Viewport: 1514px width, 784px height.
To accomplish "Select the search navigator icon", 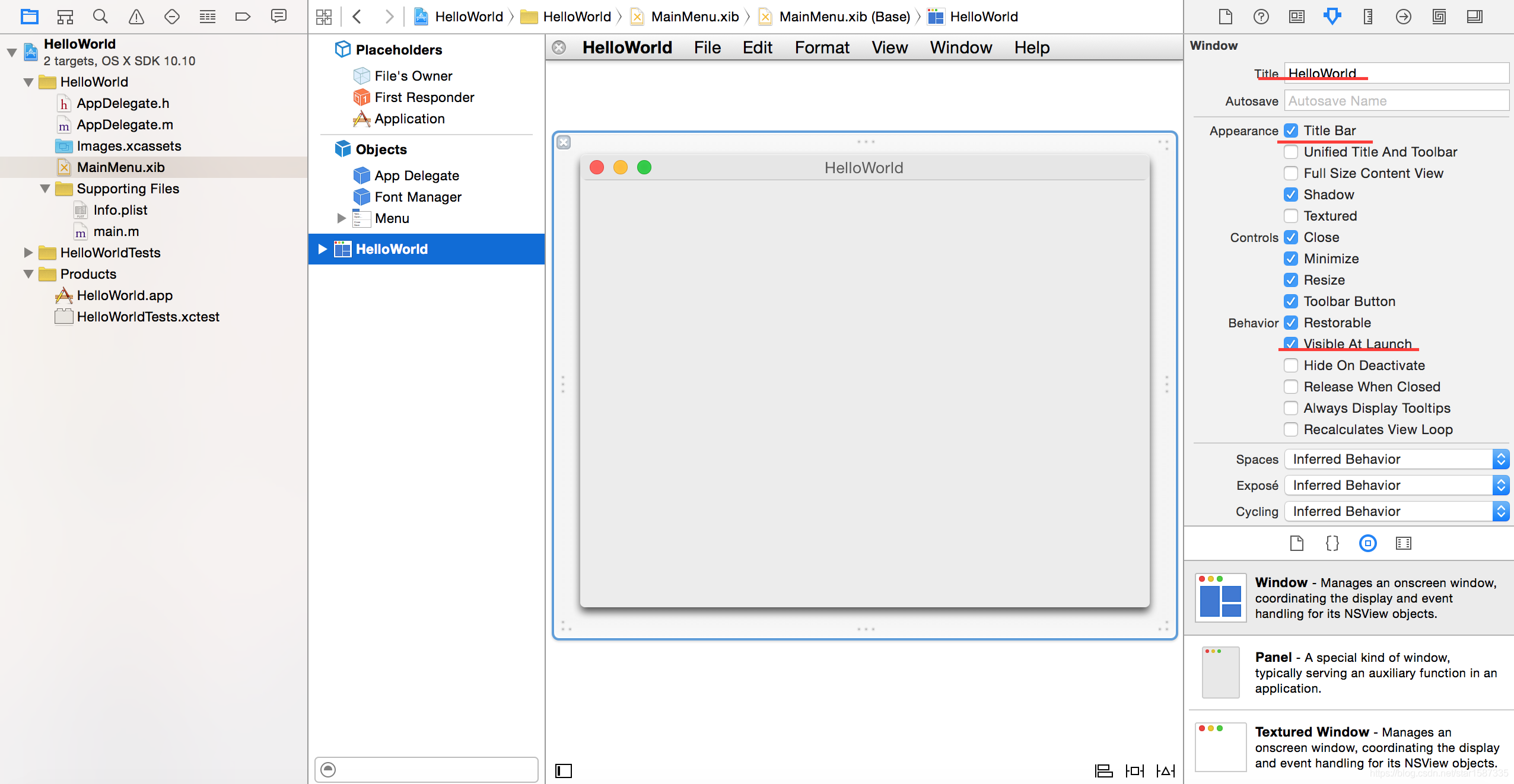I will [100, 17].
